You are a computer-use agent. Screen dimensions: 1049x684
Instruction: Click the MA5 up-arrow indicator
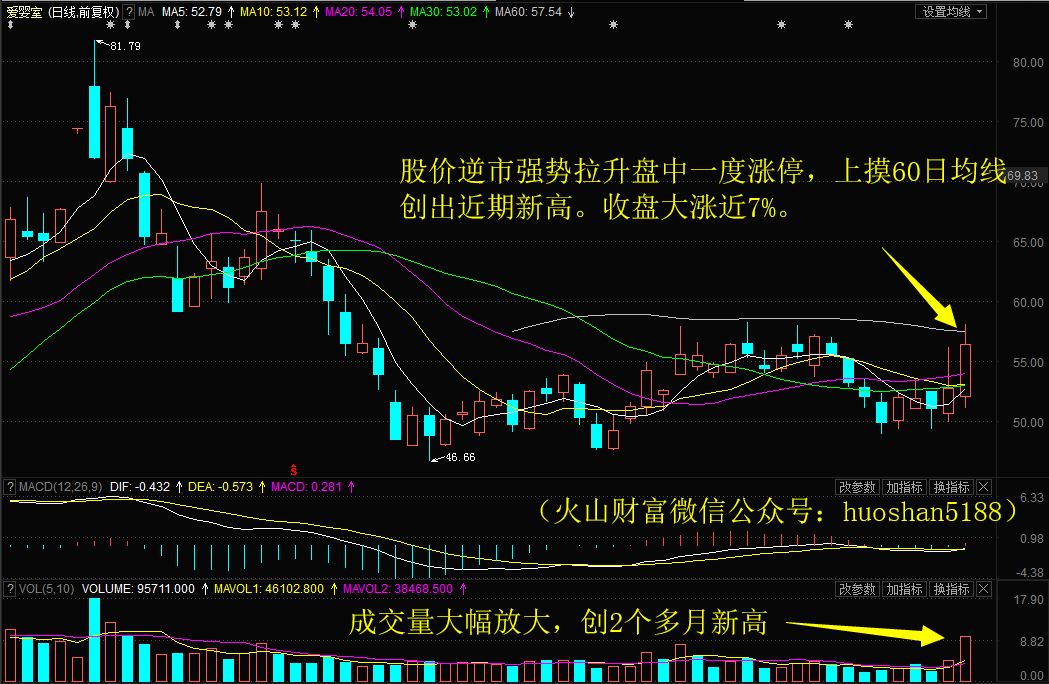tap(233, 12)
